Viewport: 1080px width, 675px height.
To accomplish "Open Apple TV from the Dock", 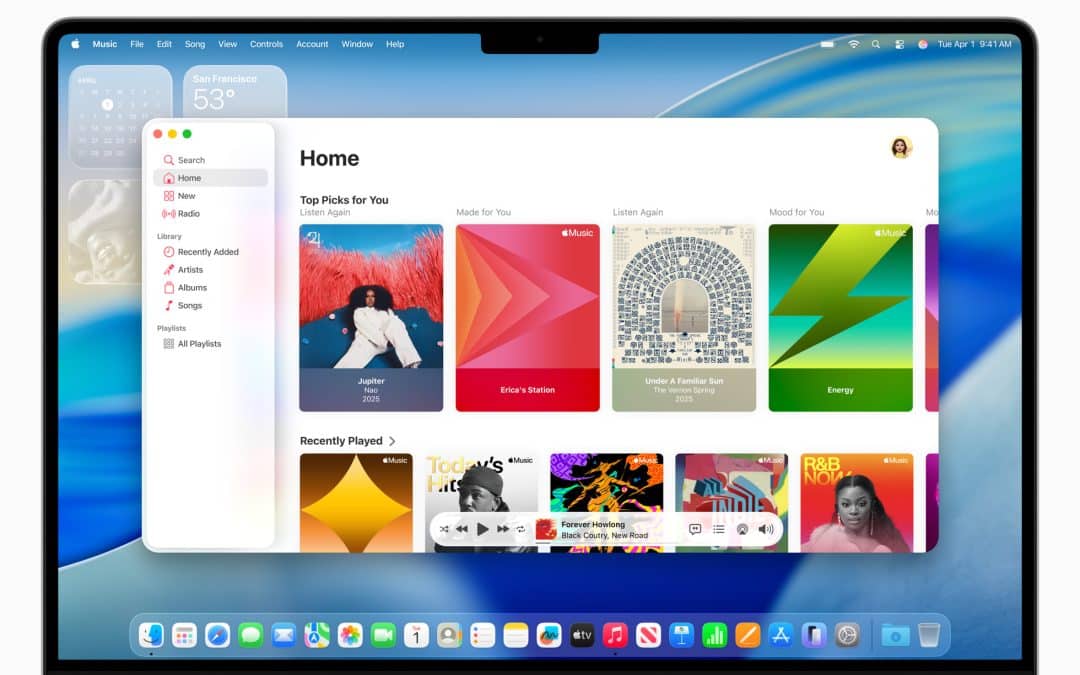I will [582, 634].
